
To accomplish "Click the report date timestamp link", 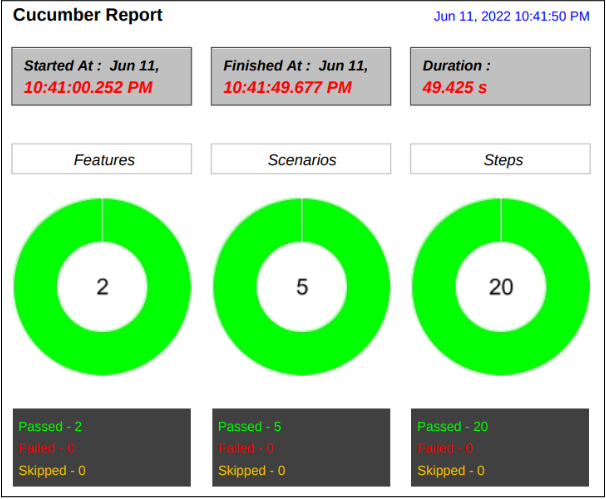I will (x=511, y=16).
